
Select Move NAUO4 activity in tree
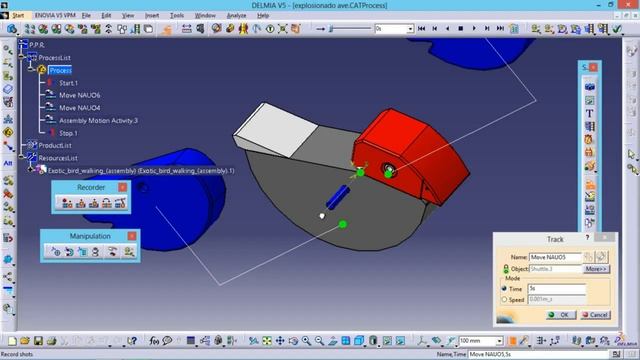click(x=80, y=108)
